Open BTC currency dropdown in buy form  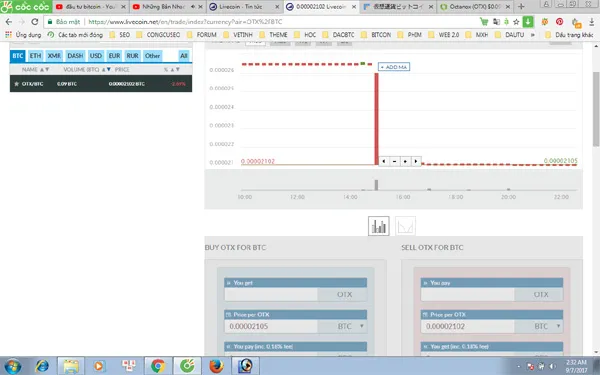pos(362,326)
